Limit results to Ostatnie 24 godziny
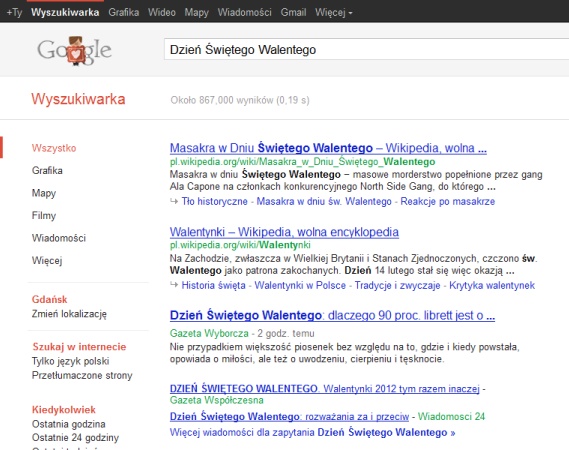The height and width of the screenshot is (450, 569). (75, 438)
